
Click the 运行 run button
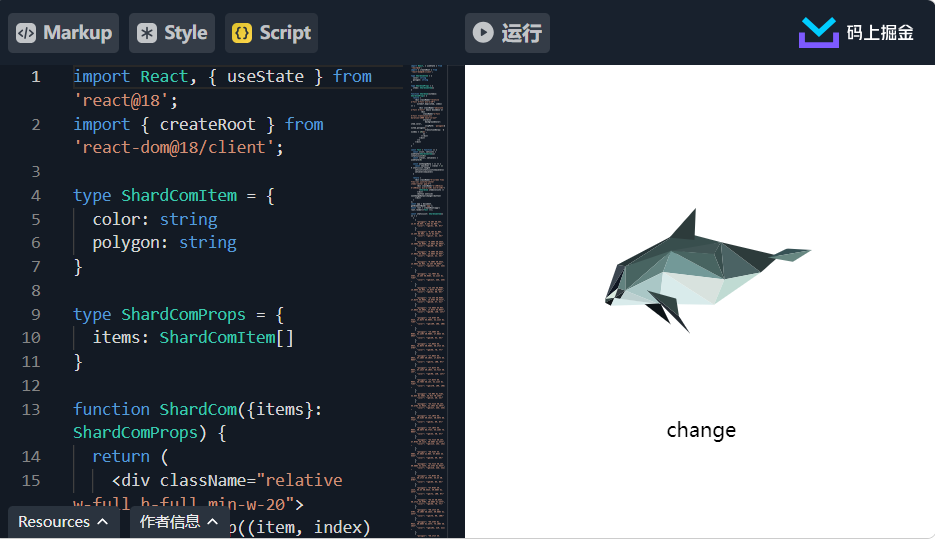(x=507, y=33)
